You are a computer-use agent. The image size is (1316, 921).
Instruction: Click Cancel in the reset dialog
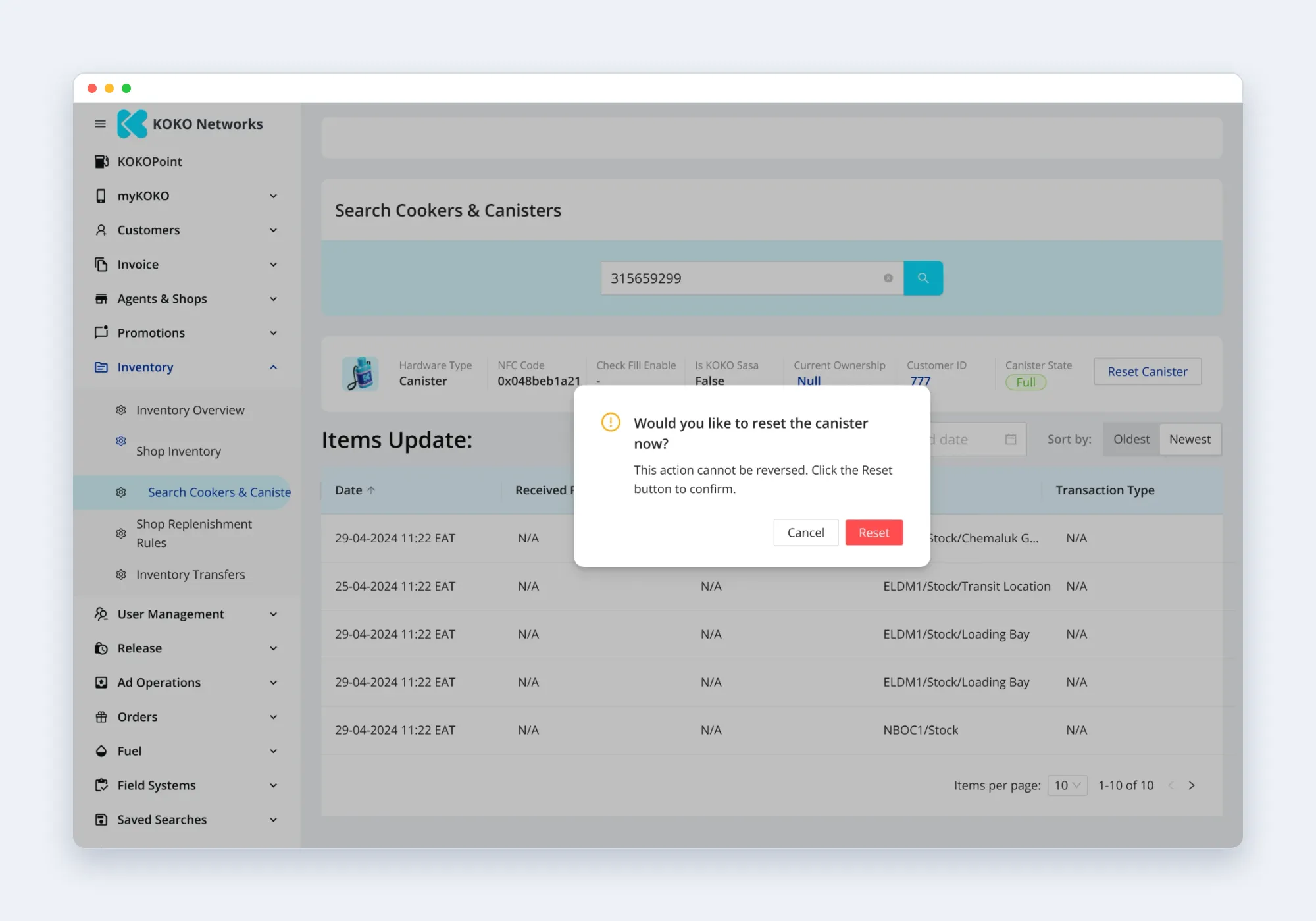tap(805, 532)
